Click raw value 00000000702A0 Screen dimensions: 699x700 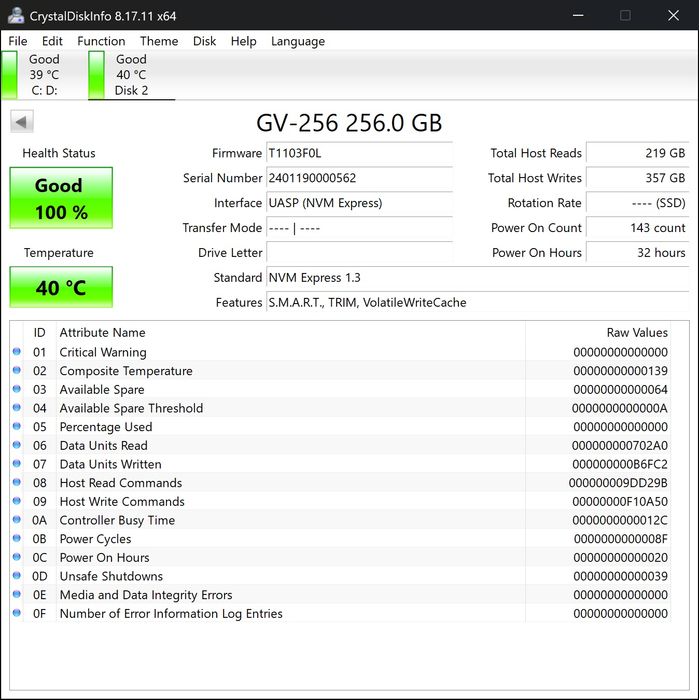(x=620, y=446)
